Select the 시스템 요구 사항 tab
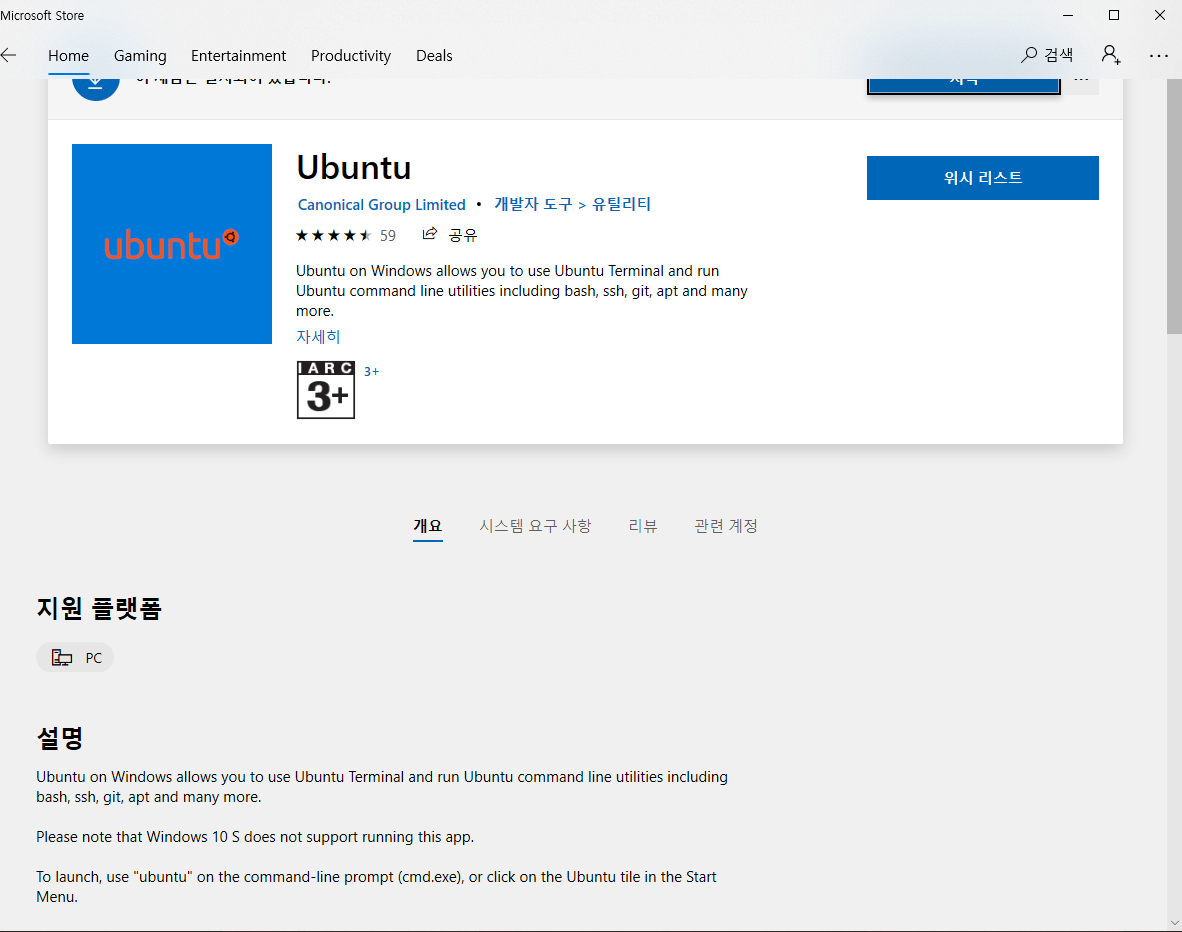The image size is (1182, 932). pos(535,526)
